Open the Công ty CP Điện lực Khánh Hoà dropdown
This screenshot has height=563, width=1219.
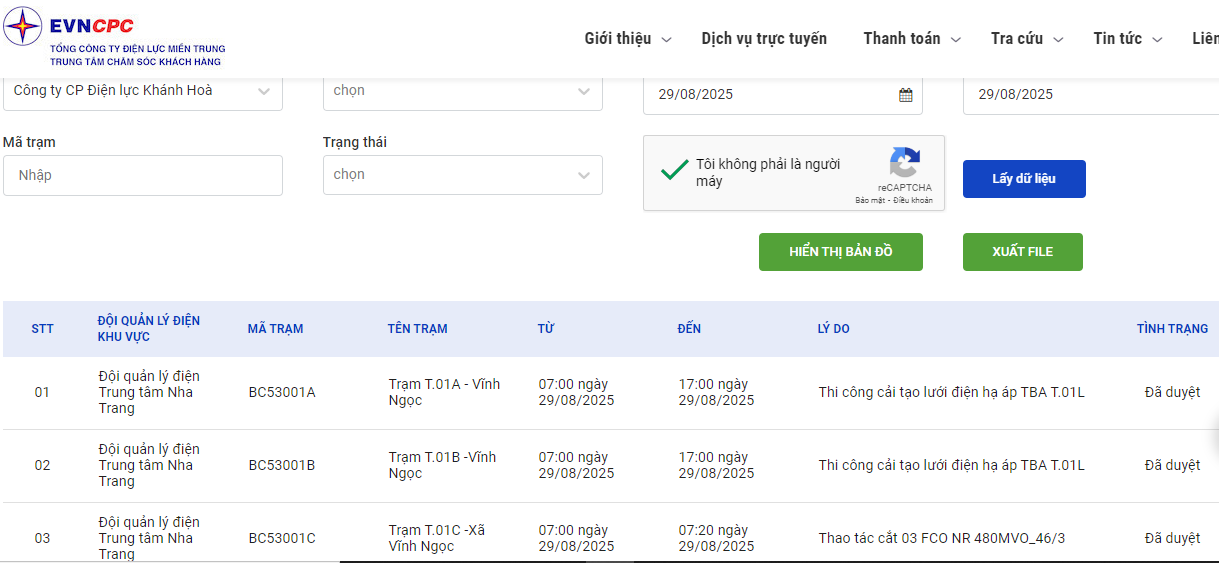click(143, 91)
